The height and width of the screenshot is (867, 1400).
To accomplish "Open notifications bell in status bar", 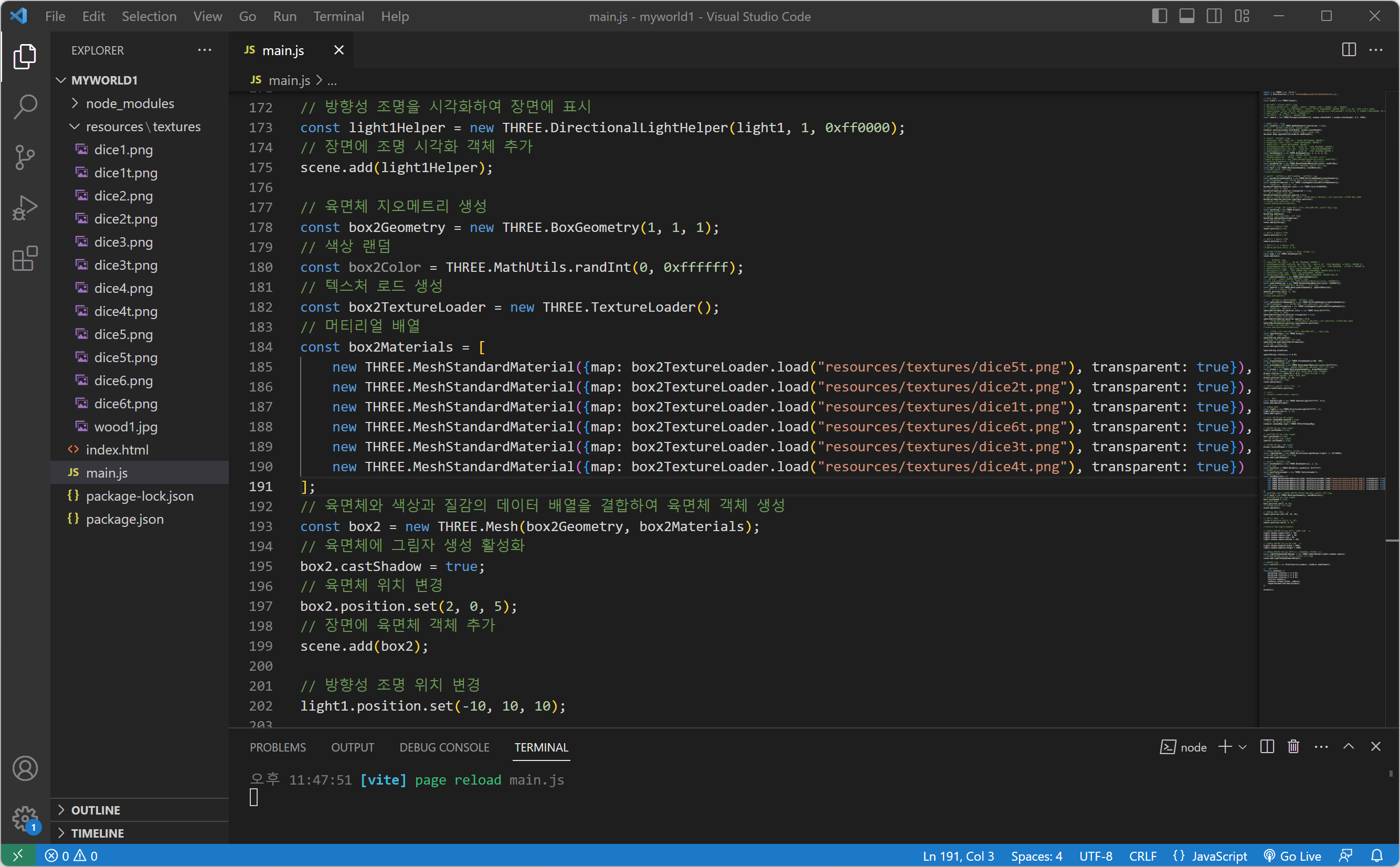I will point(1376,855).
